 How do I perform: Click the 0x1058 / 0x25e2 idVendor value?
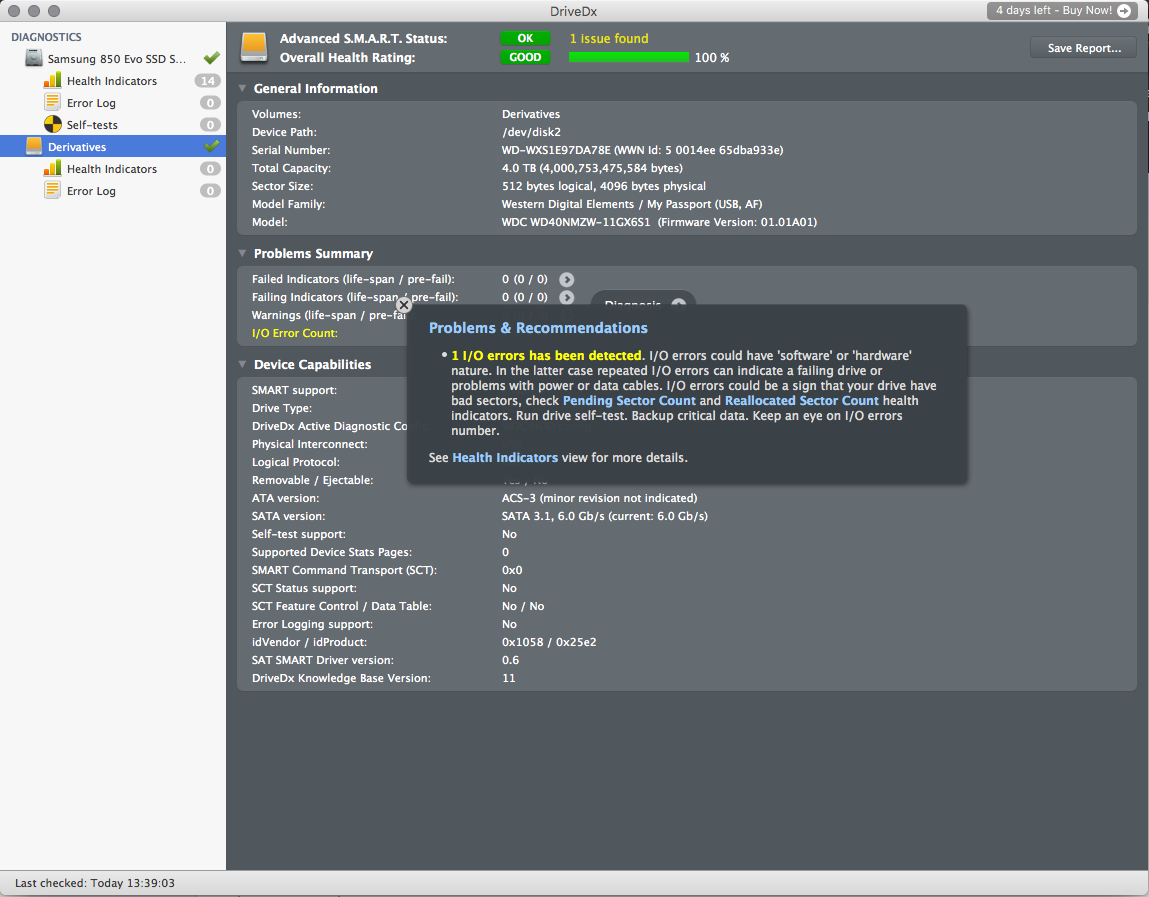(549, 642)
